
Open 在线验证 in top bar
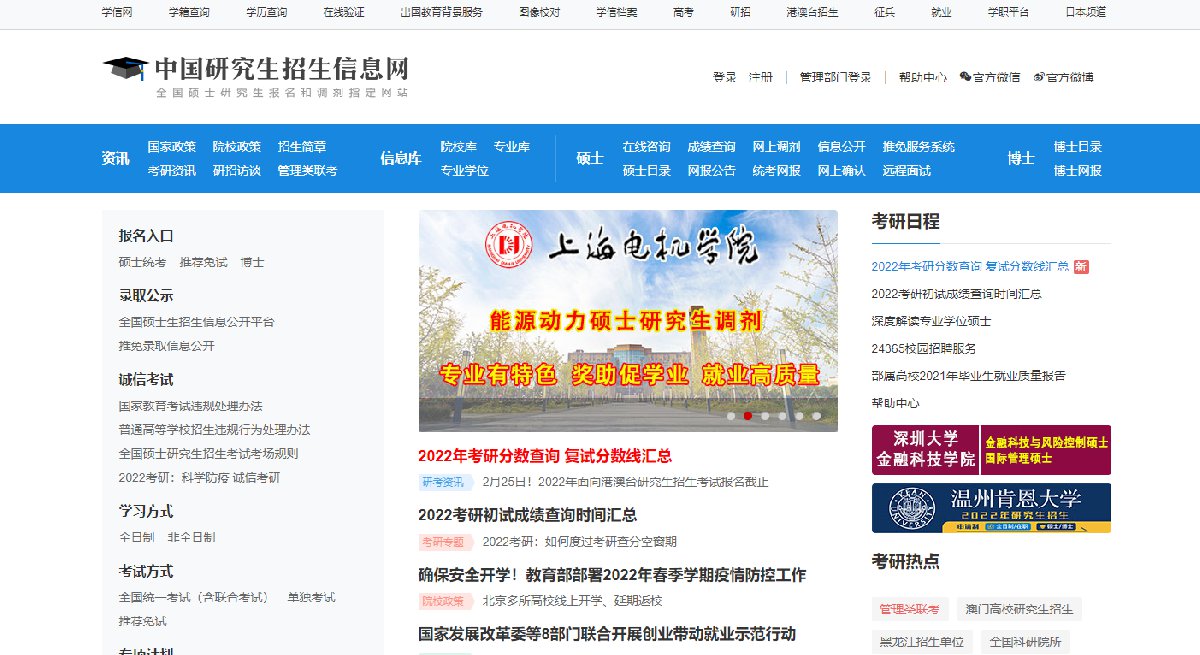point(343,12)
